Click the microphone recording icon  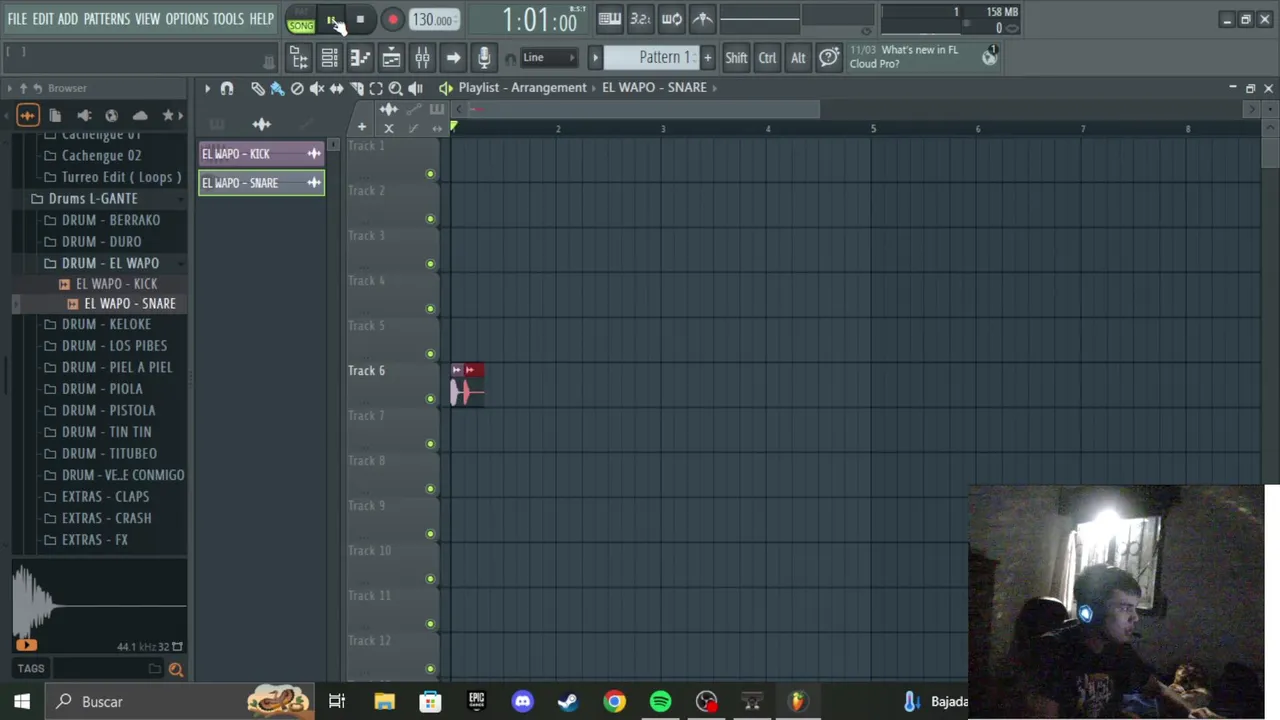[484, 58]
